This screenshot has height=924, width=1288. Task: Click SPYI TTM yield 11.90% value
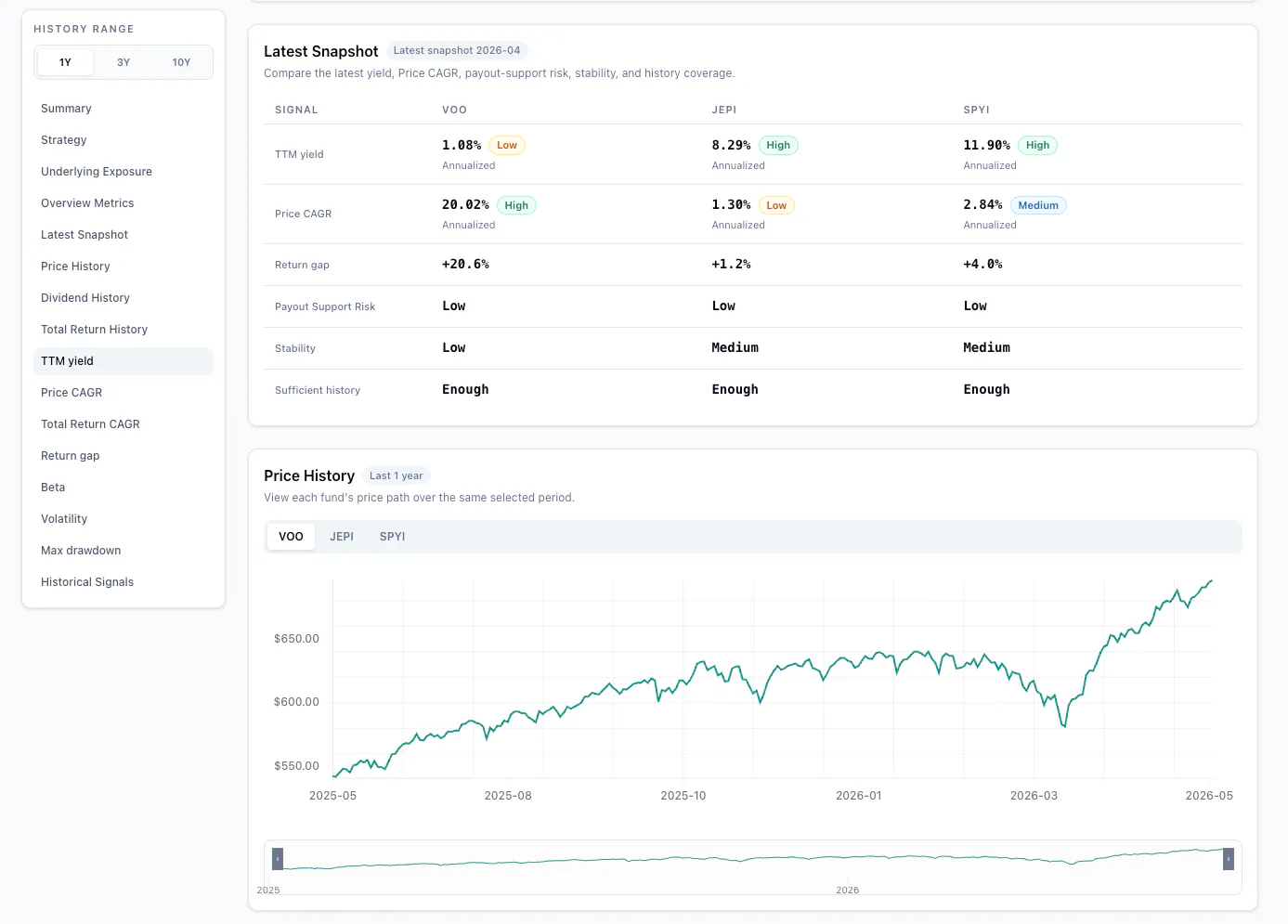(987, 145)
